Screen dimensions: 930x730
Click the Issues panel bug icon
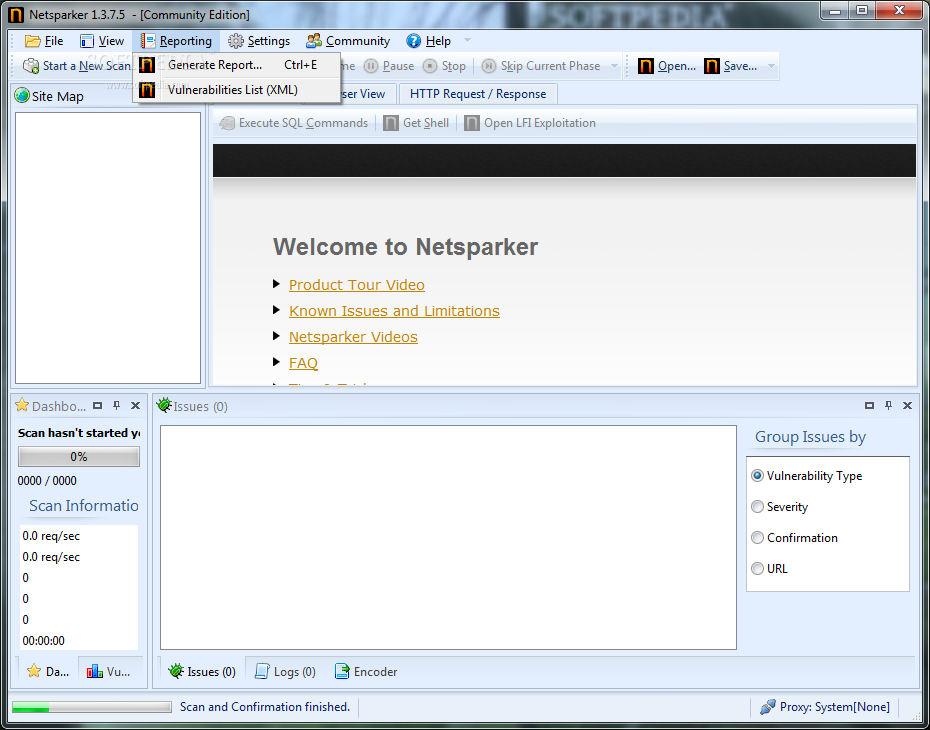(x=164, y=405)
